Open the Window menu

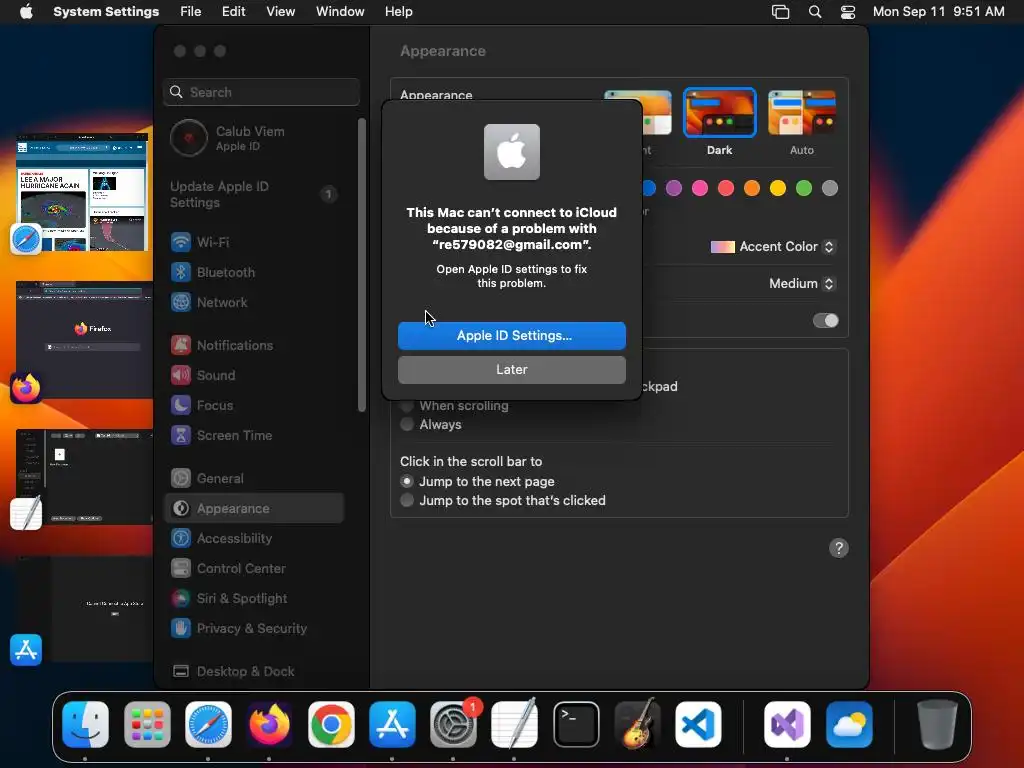point(340,12)
